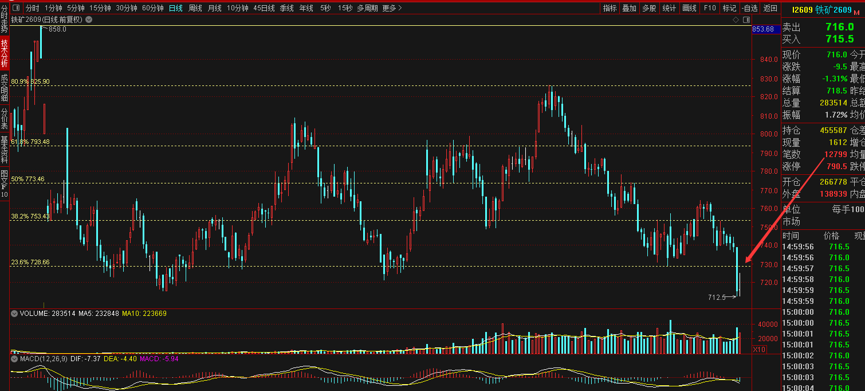Click the 时间 column header in tick list
The width and height of the screenshot is (865, 391).
click(x=792, y=235)
